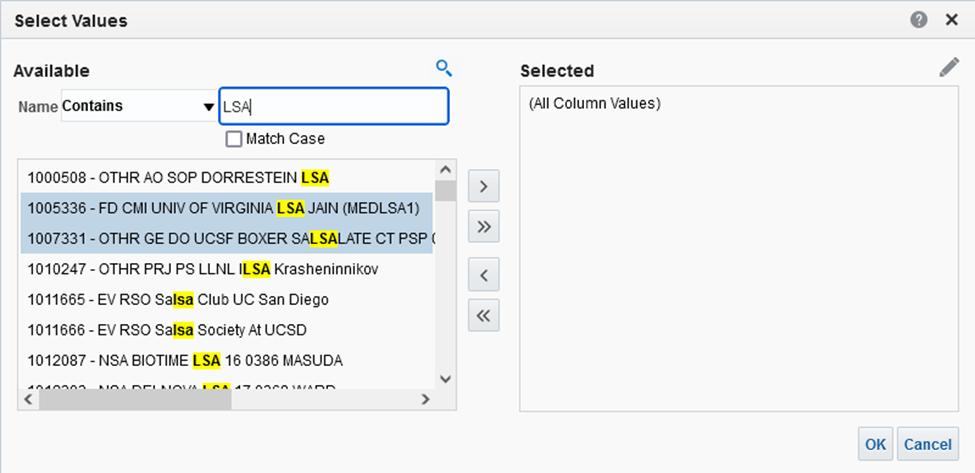Click the pencil edit icon above Selected
The width and height of the screenshot is (975, 473).
pos(948,68)
